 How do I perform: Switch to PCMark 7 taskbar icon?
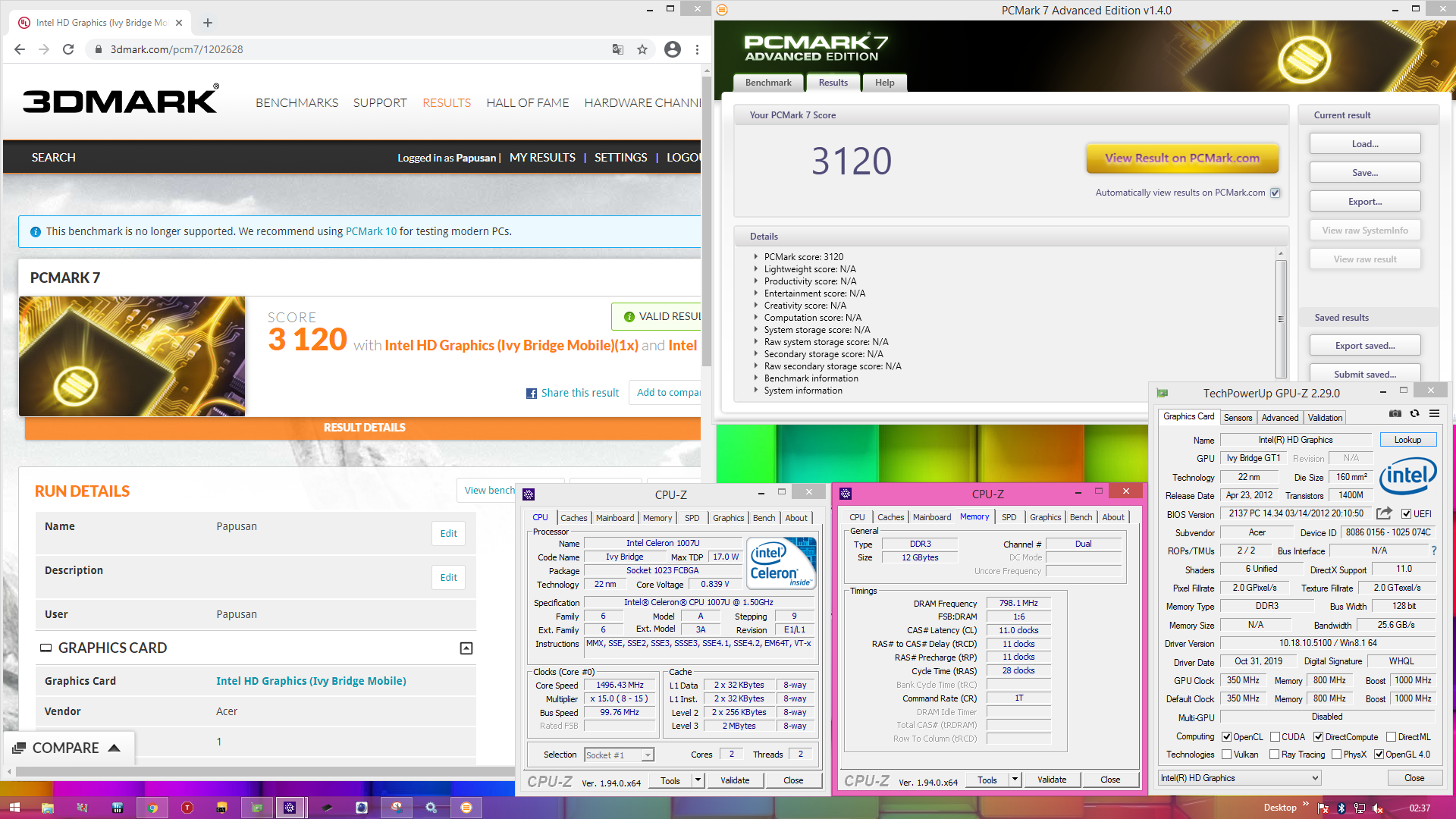coord(466,808)
